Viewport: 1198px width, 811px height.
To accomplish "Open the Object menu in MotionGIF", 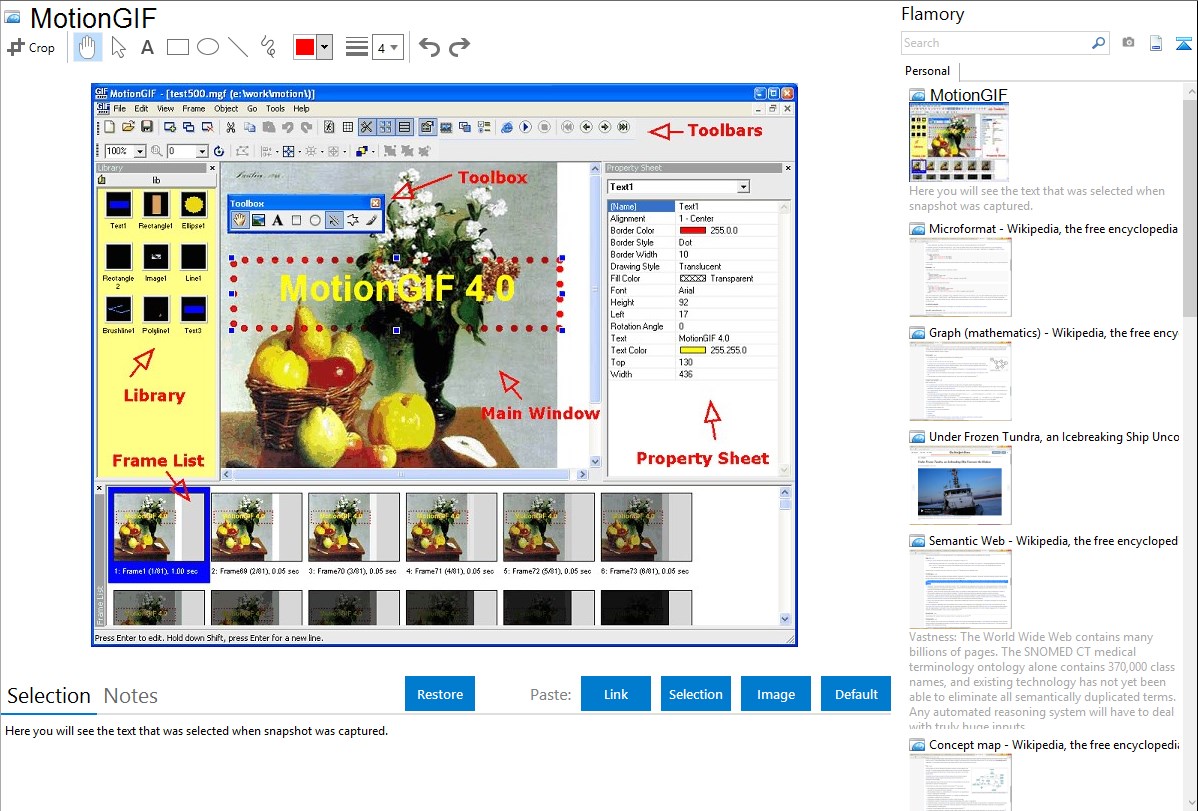I will (x=226, y=109).
